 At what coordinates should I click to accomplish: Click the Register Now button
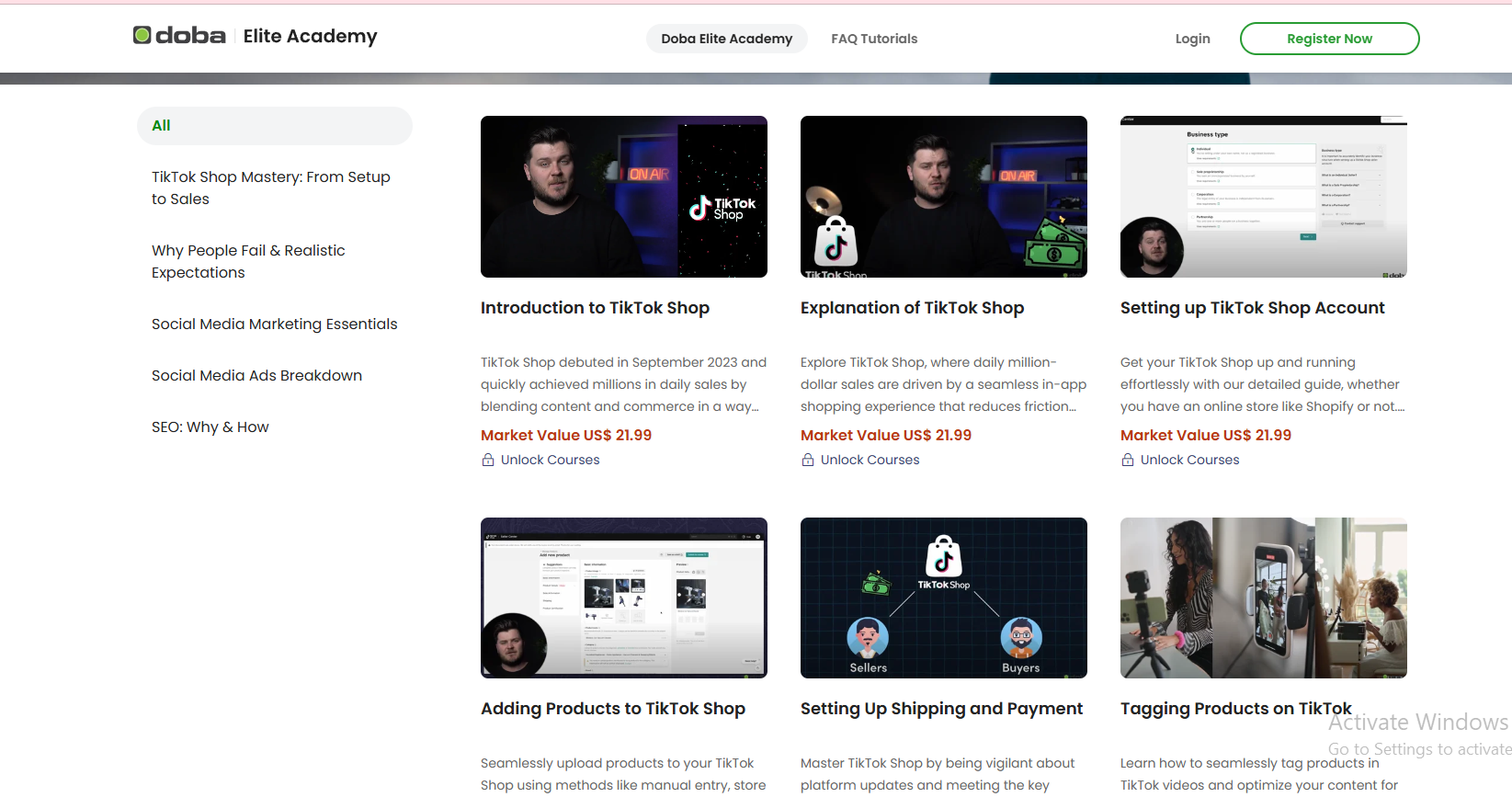tap(1329, 39)
